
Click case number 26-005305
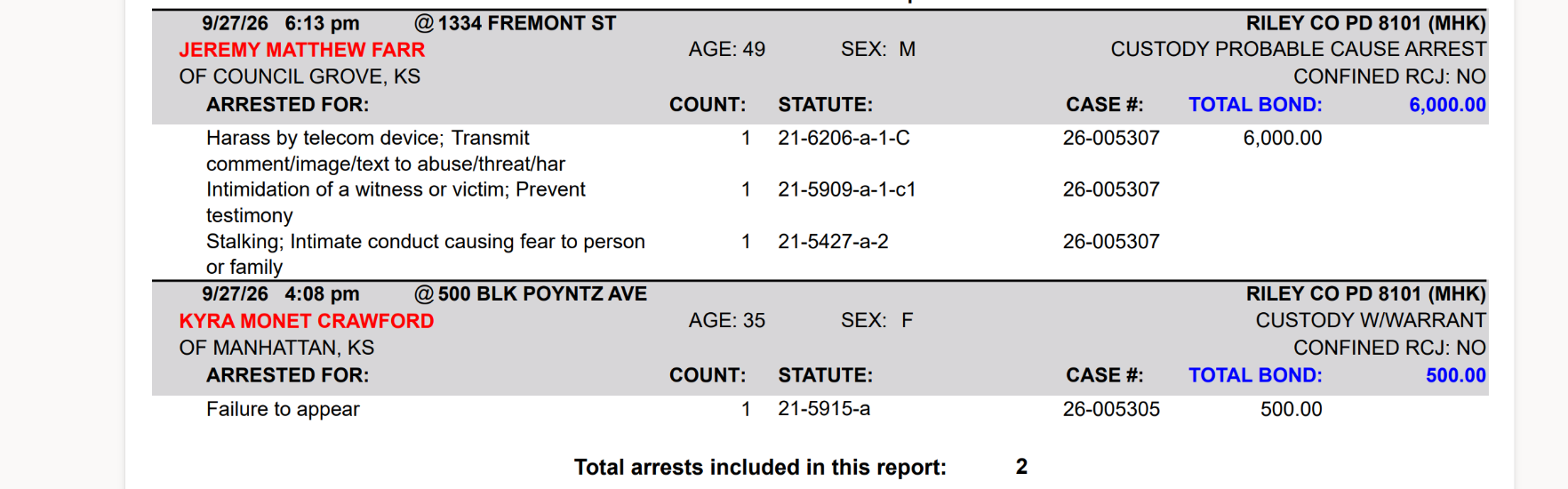[x=1111, y=409]
